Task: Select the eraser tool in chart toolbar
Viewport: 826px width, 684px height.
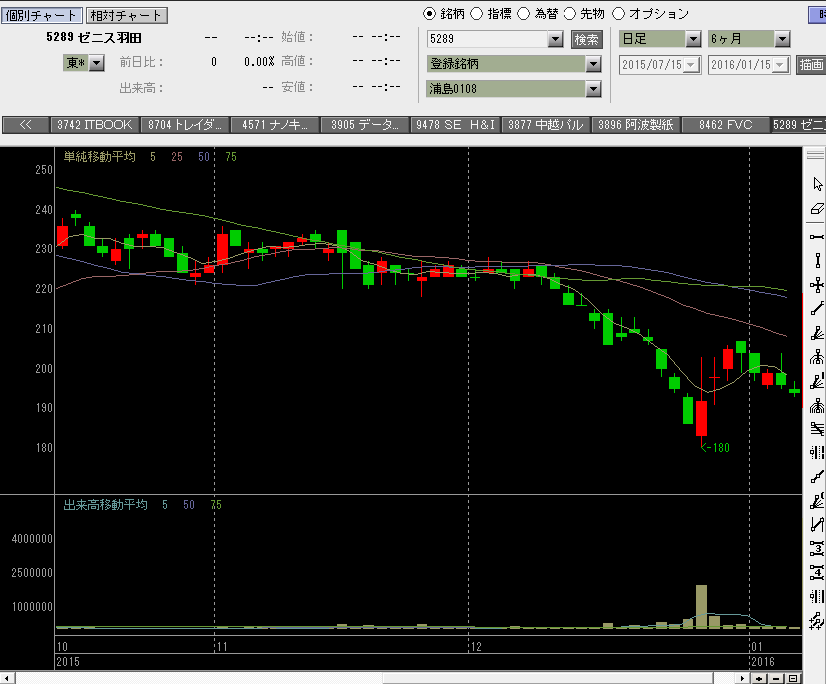Action: pos(817,209)
